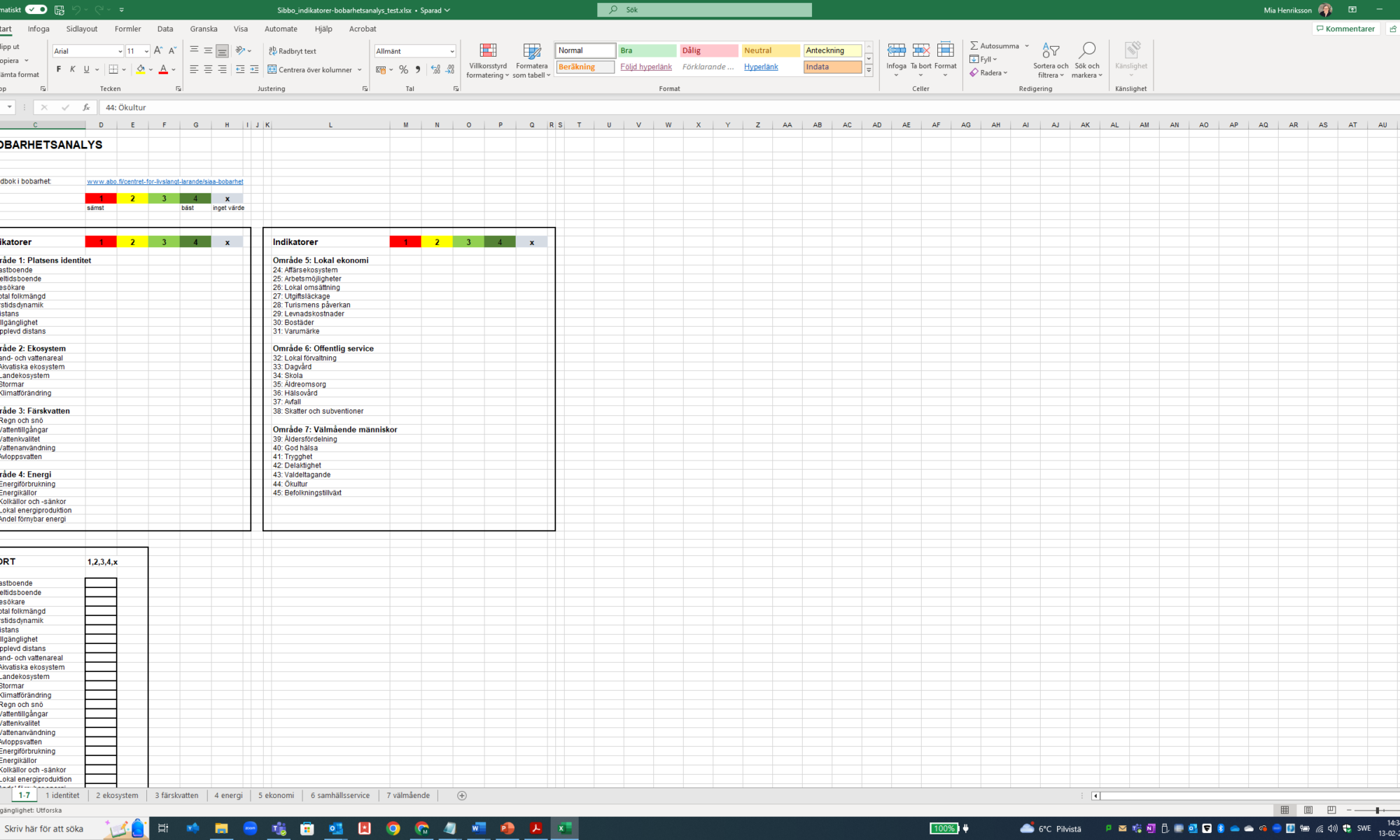Click the search box Sök

(704, 10)
